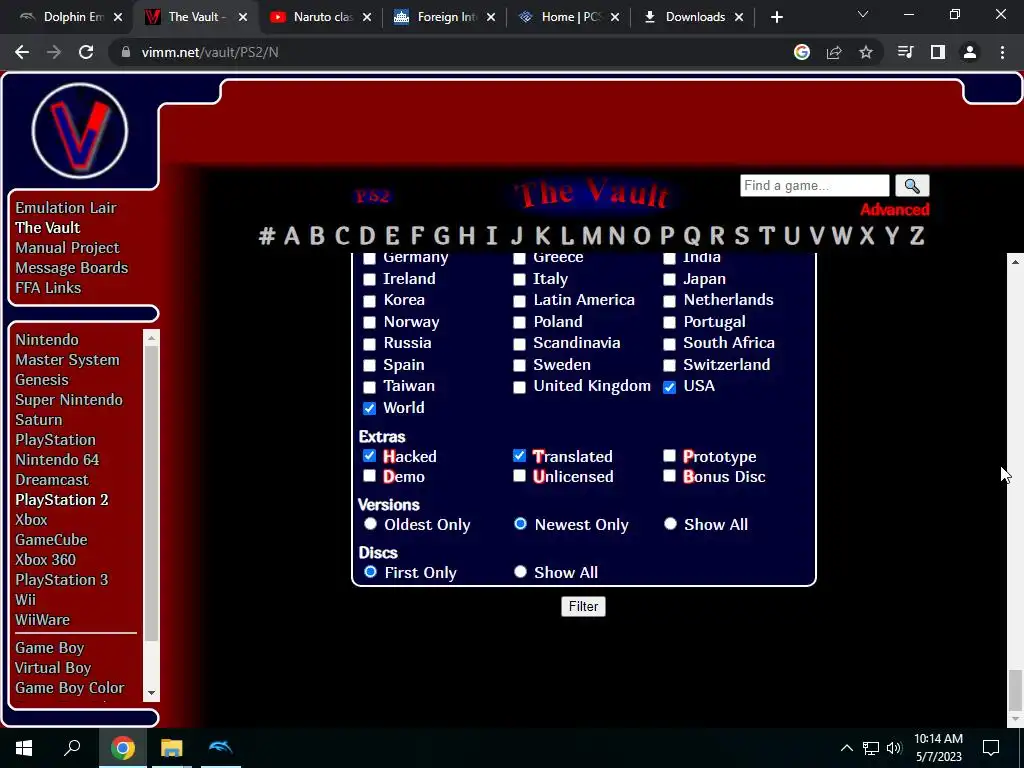
Task: Open the Chrome profile icon
Action: 970,52
